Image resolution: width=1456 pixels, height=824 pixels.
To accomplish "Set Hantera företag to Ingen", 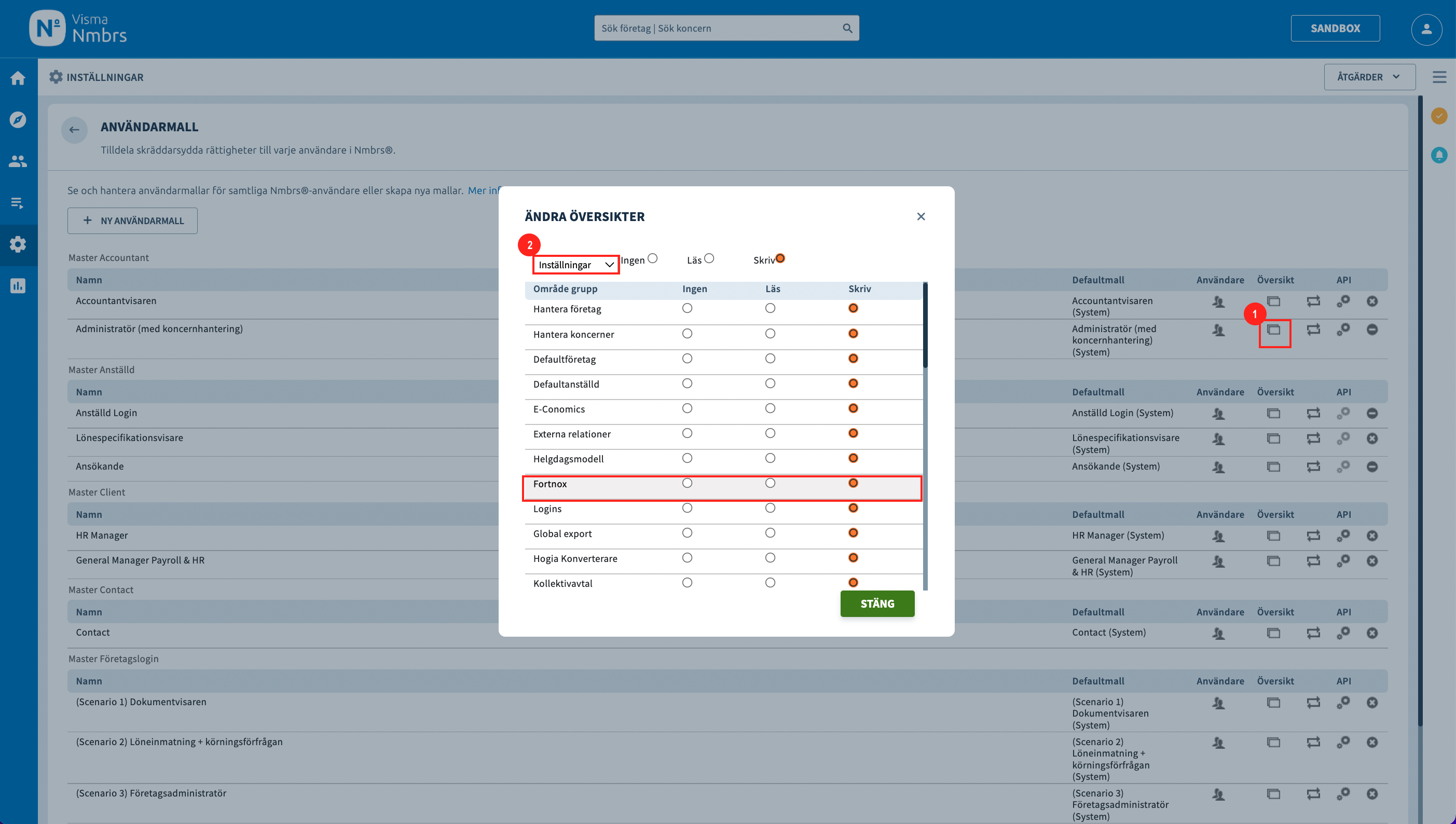I will pos(687,308).
